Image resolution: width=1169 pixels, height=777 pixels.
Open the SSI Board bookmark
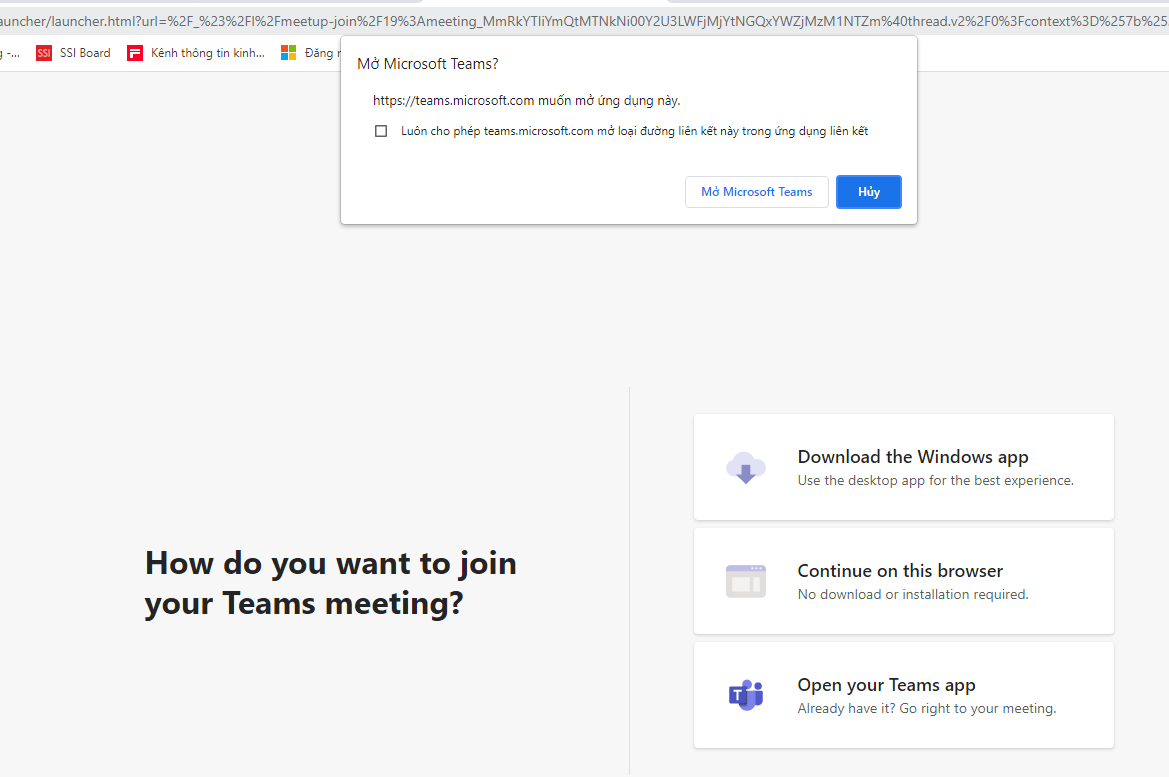coord(85,53)
